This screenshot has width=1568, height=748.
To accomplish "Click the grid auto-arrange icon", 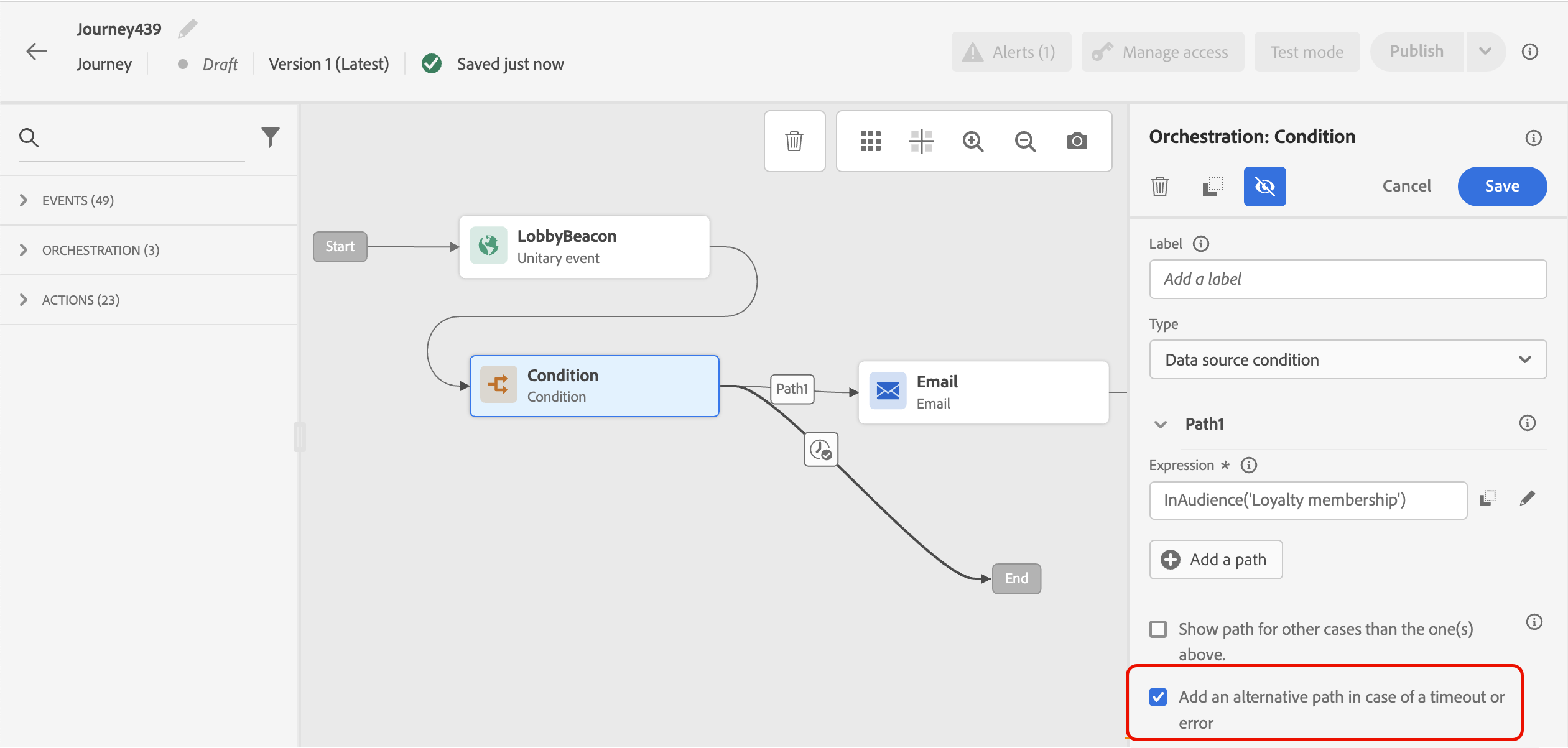I will (870, 141).
